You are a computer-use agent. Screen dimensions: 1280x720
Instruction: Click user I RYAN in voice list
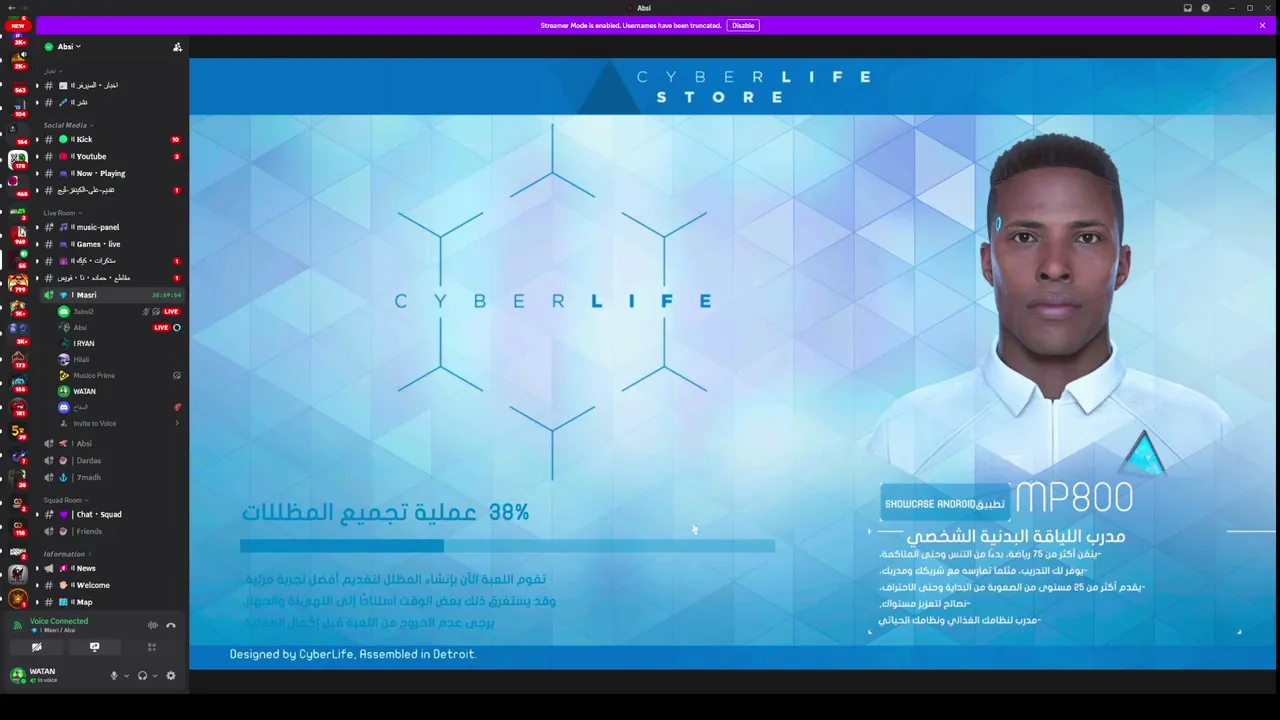pos(84,344)
